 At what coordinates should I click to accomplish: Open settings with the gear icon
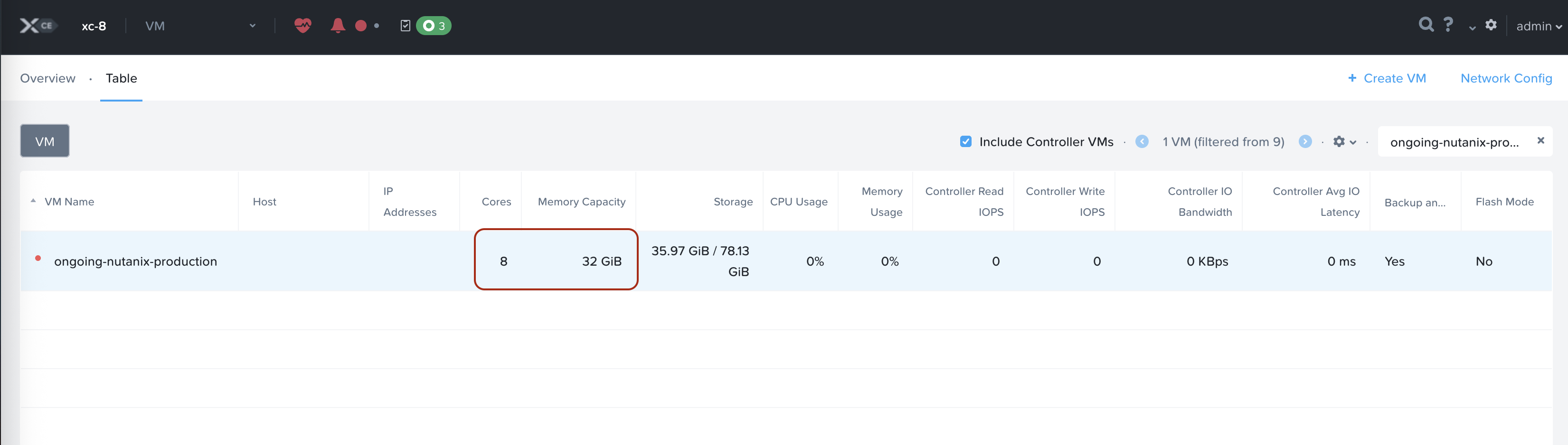[1491, 26]
